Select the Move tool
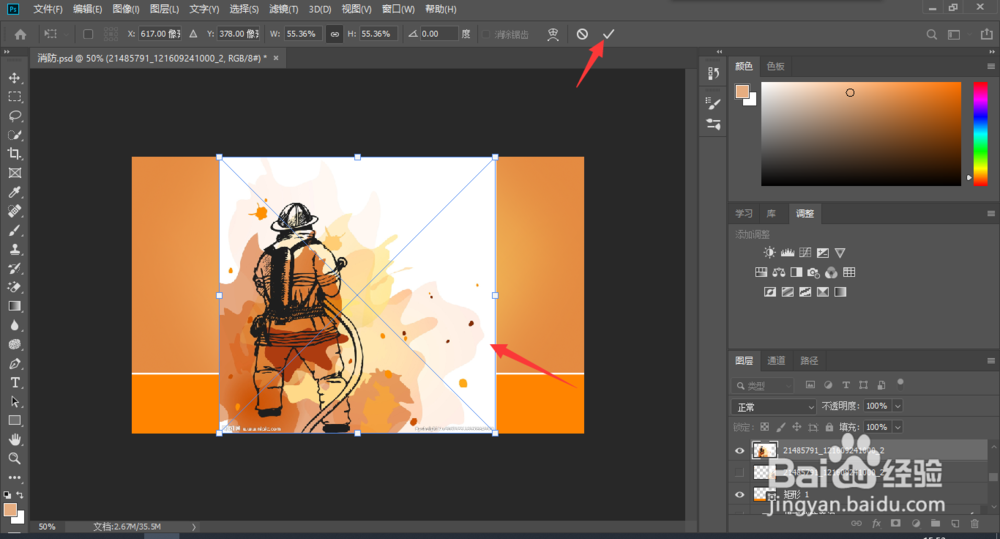Viewport: 1000px width, 539px height. (x=15, y=78)
